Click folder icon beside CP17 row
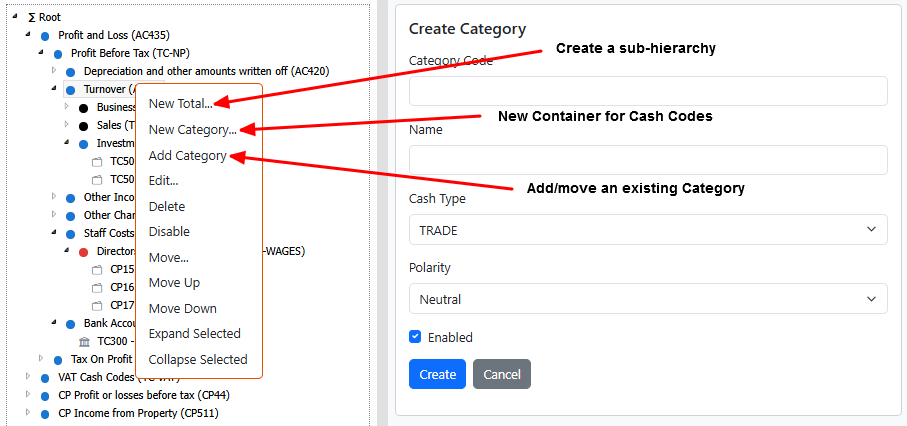 point(97,306)
